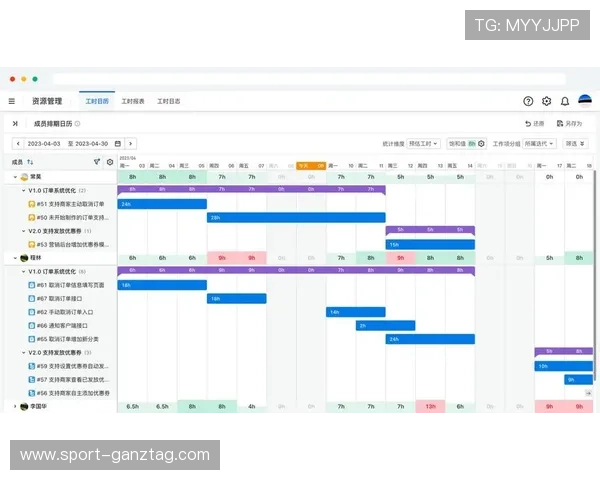Collapse V2.0 支持发放优惠券 (3) group
The height and width of the screenshot is (480, 600).
(x=23, y=353)
